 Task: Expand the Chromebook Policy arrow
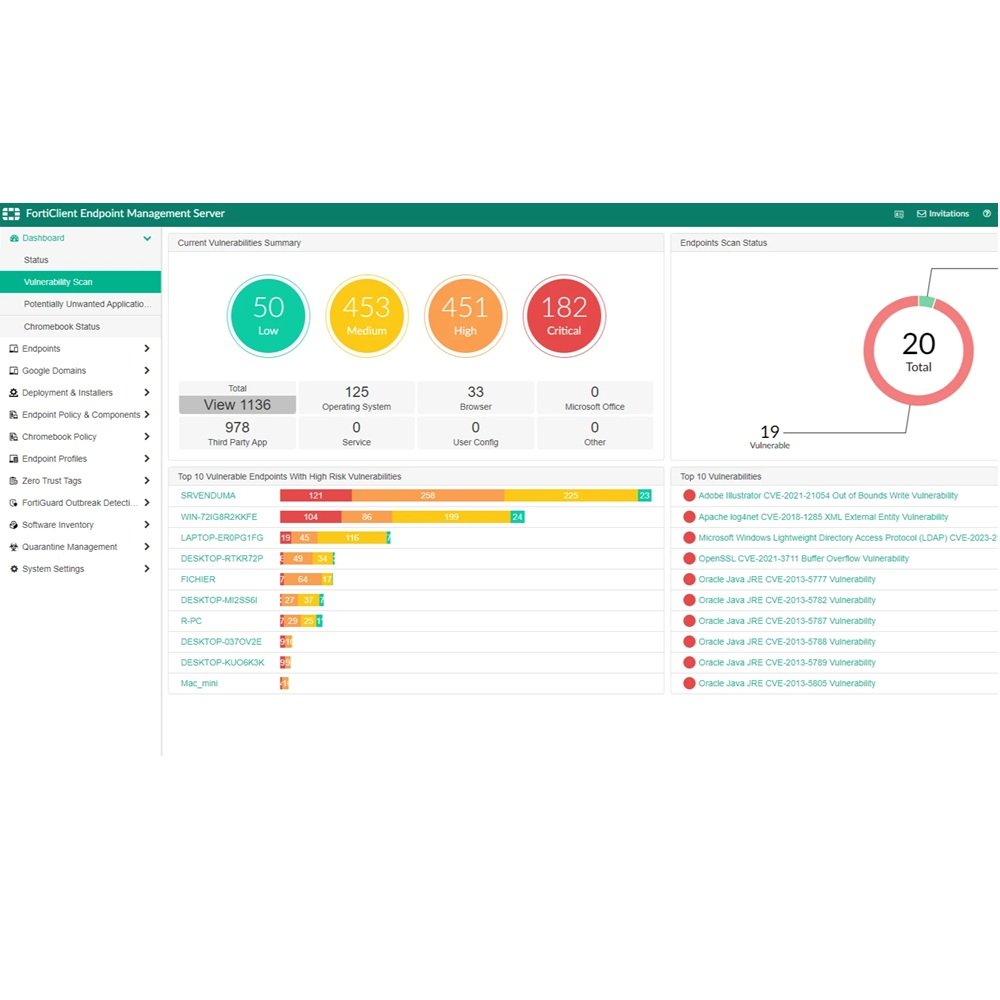pyautogui.click(x=147, y=437)
